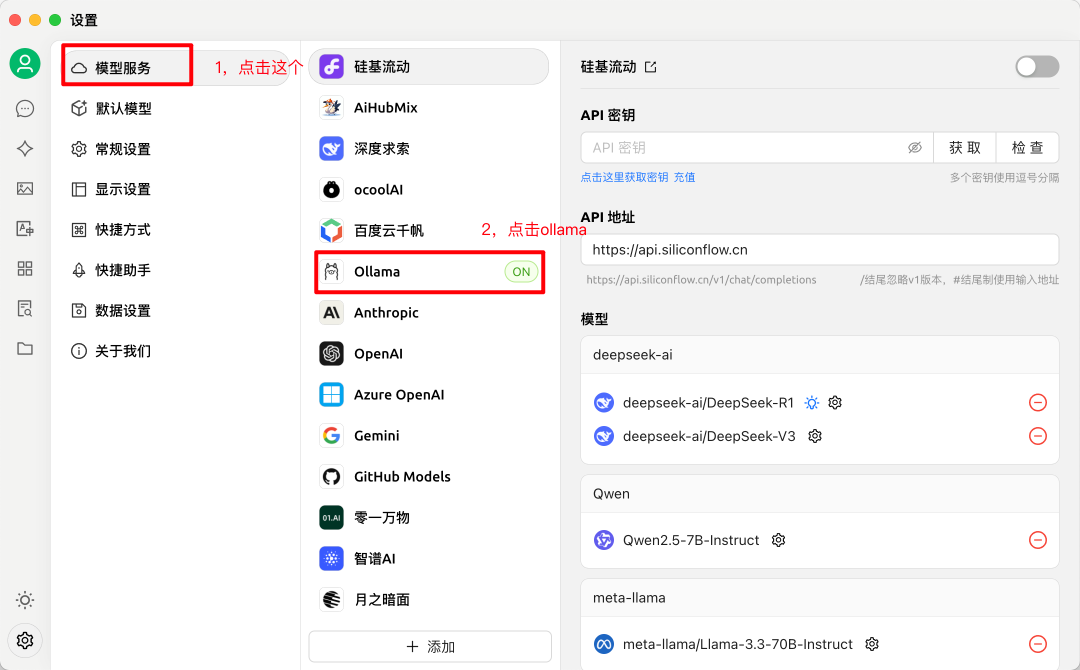Open settings gear for Llama-3.3-70B-Instruct
Image resolution: width=1080 pixels, height=670 pixels.
point(872,644)
